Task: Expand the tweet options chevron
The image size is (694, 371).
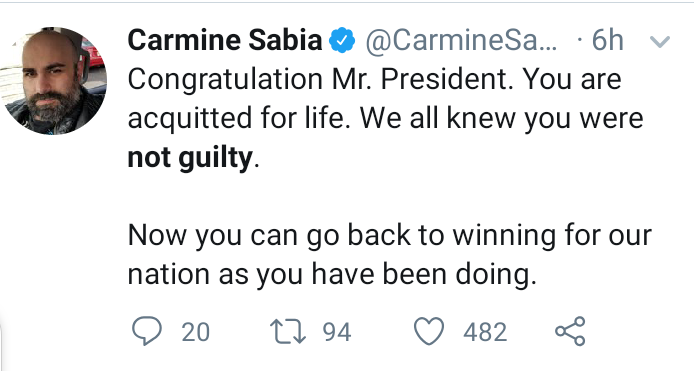Action: pos(660,42)
